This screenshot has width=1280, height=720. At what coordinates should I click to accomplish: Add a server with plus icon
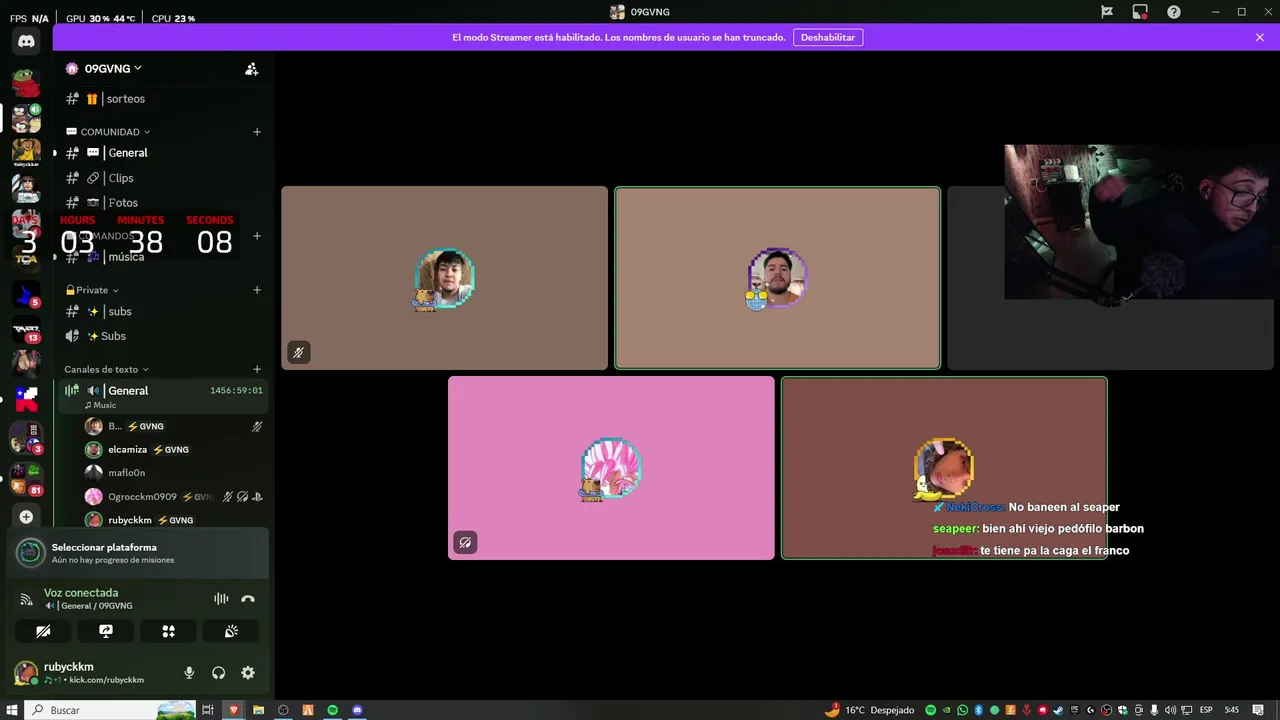click(26, 517)
